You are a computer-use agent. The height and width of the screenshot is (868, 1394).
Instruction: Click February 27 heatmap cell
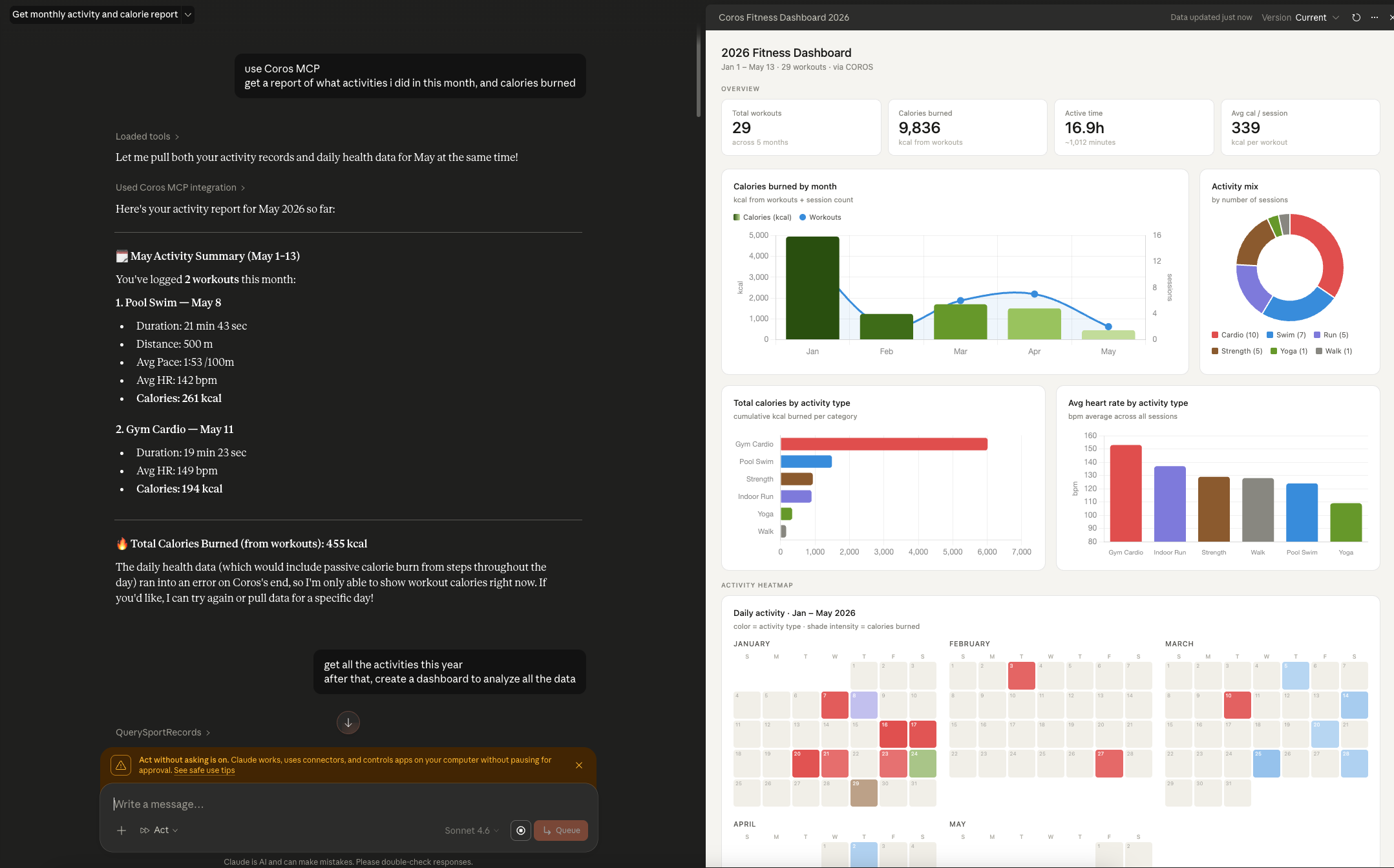tap(1109, 763)
